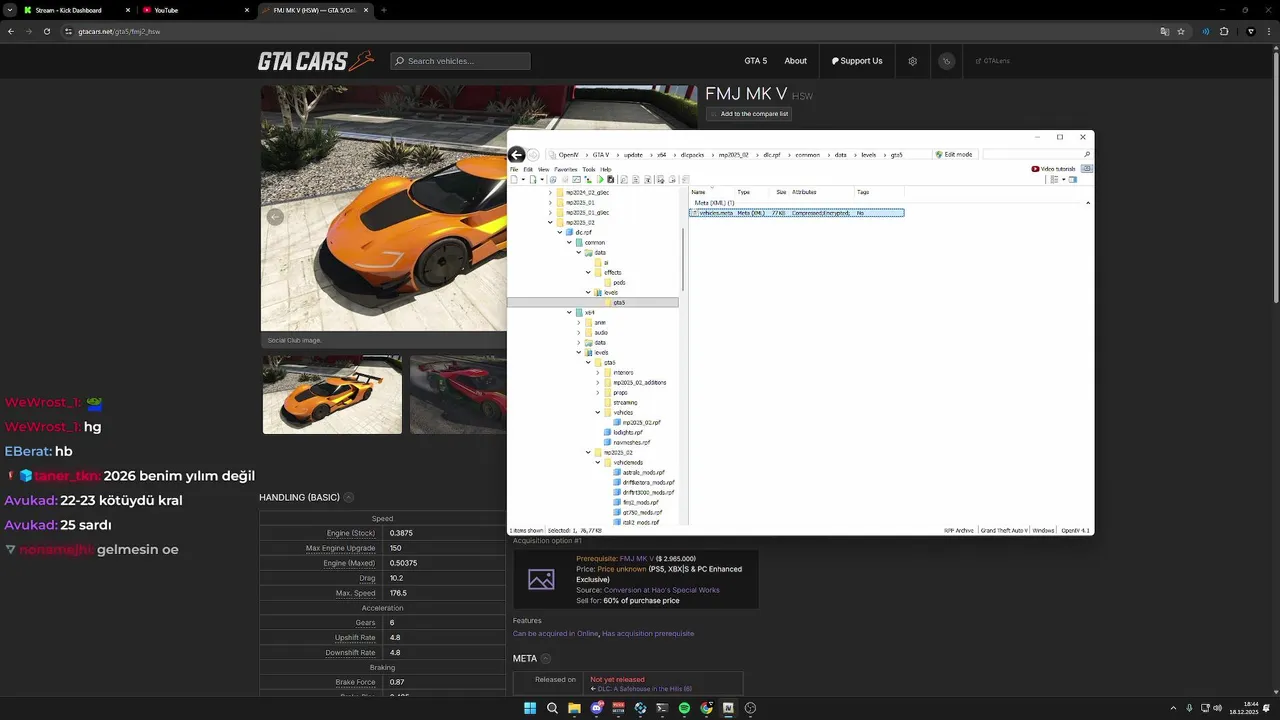The width and height of the screenshot is (1280, 720).
Task: Click the Support Us link
Action: [x=857, y=61]
